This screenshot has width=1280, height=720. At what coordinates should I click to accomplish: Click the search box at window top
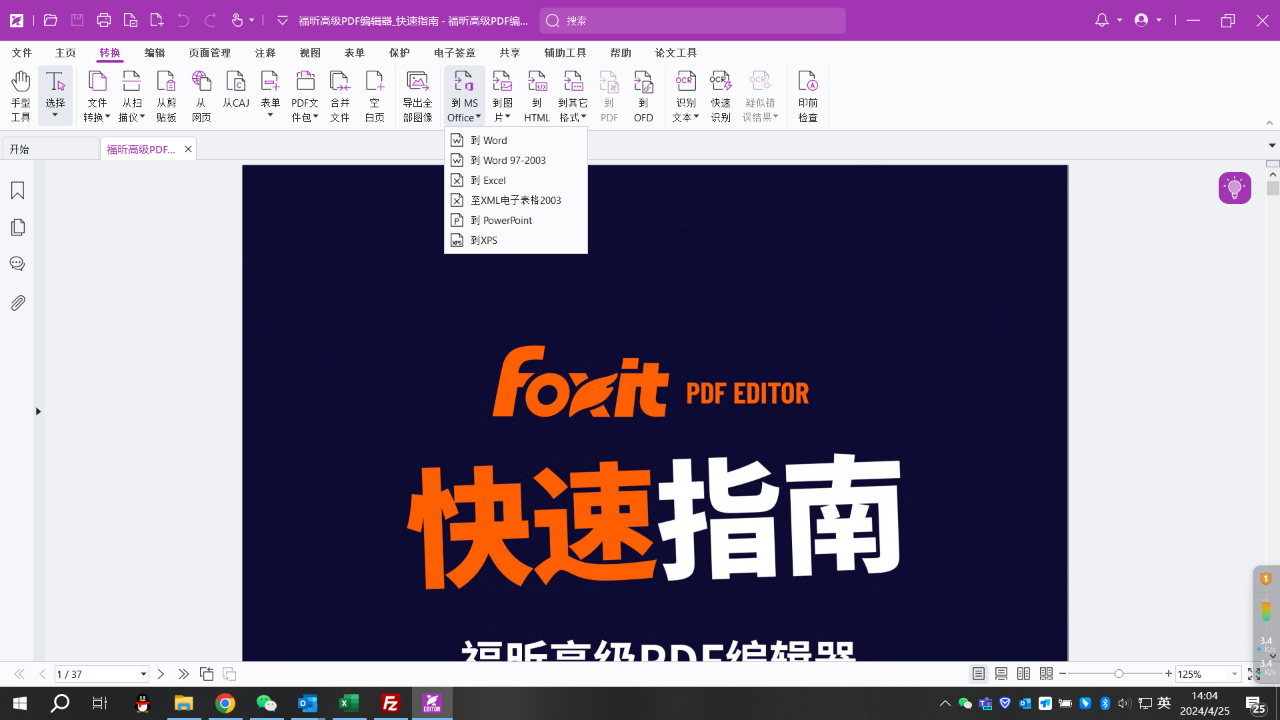click(691, 20)
